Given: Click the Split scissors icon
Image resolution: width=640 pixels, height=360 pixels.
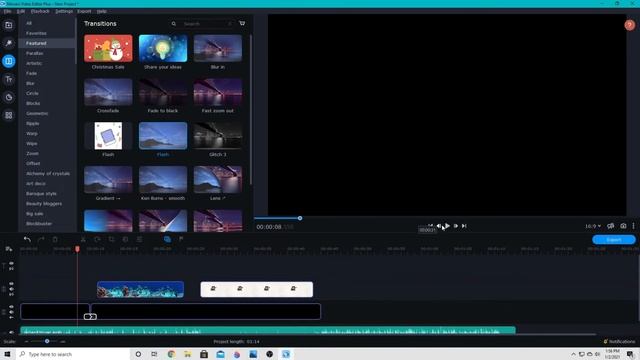Looking at the screenshot, I should (83, 239).
